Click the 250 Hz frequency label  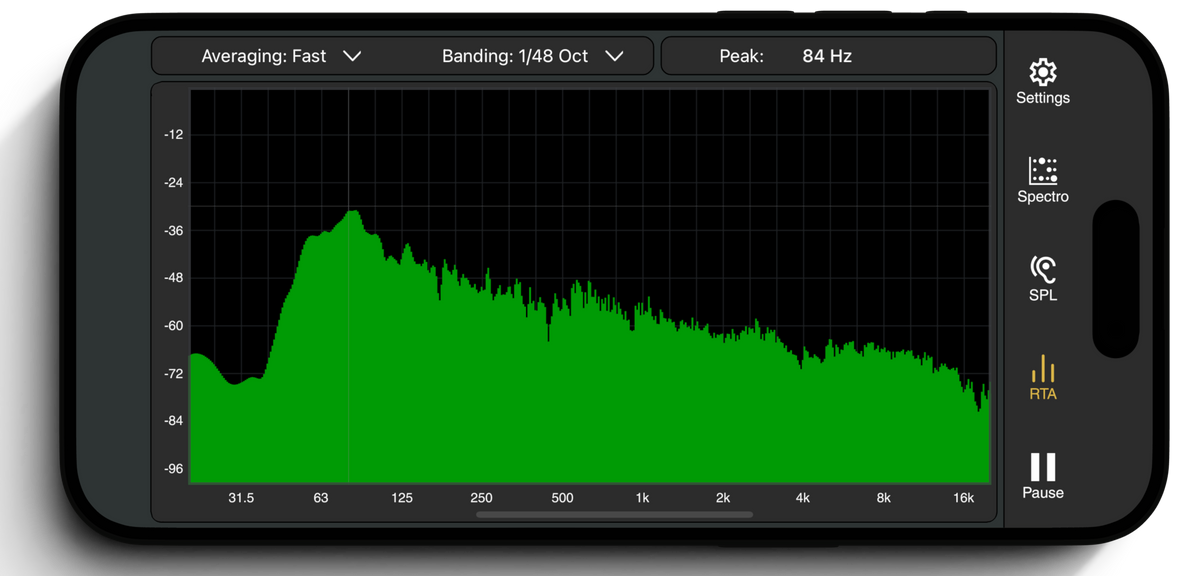[482, 498]
